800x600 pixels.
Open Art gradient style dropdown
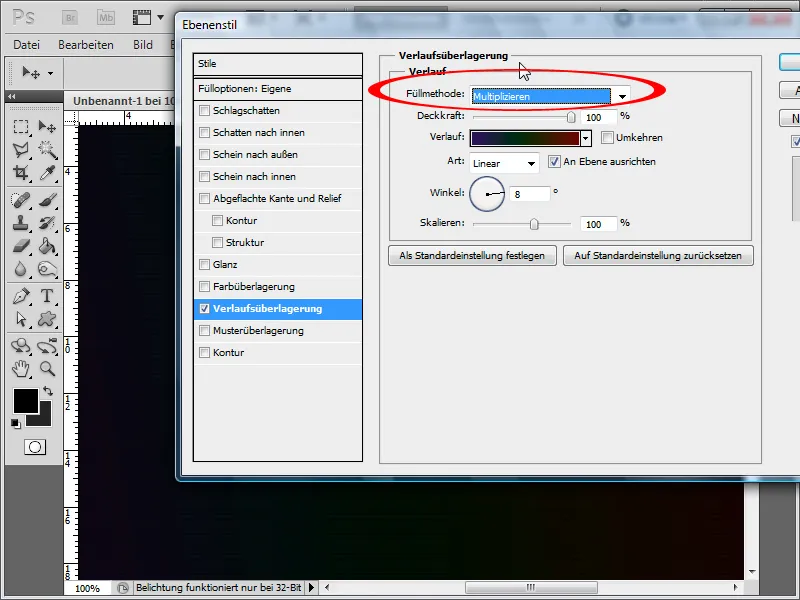click(504, 164)
